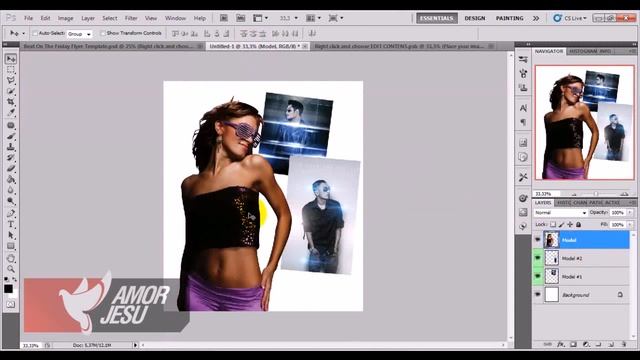Viewport: 640px width, 360px height.
Task: Open the Layer menu
Action: pyautogui.click(x=88, y=18)
